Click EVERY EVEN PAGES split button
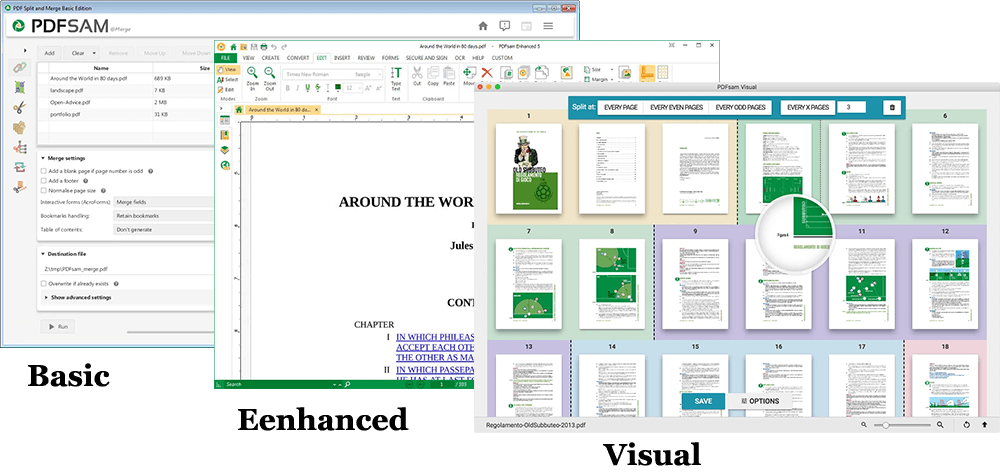The image size is (1000, 475). [677, 107]
